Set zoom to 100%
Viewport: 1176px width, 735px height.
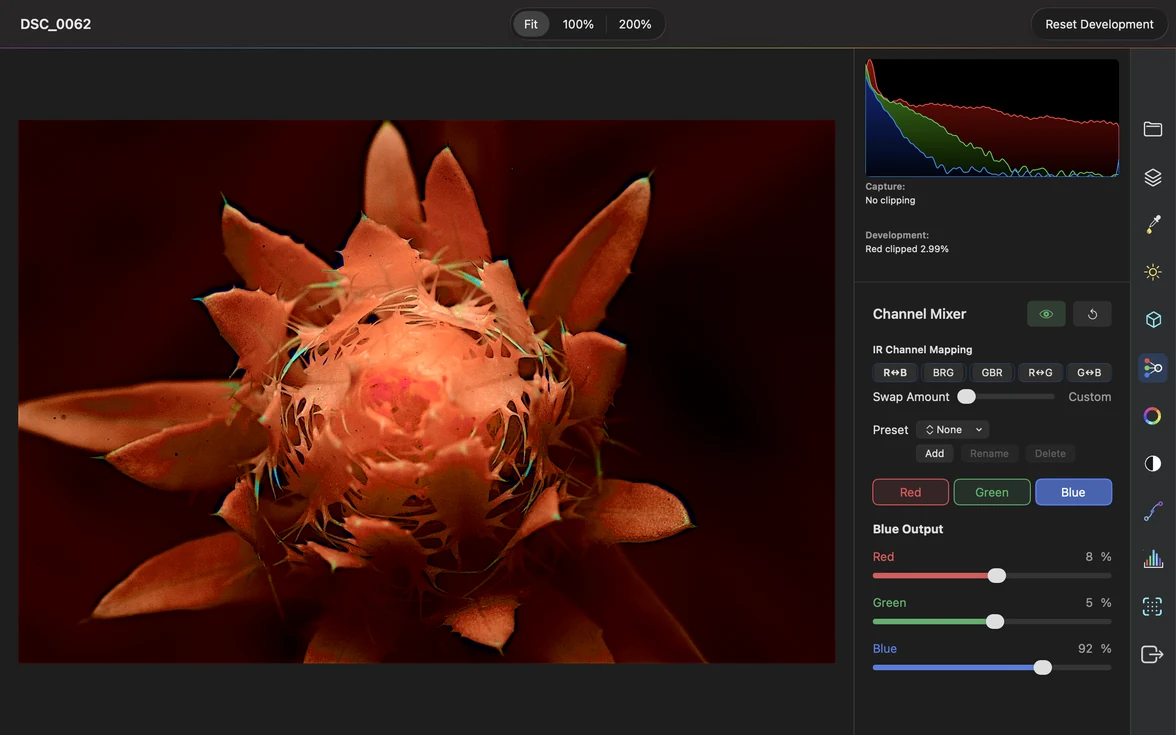pyautogui.click(x=578, y=24)
